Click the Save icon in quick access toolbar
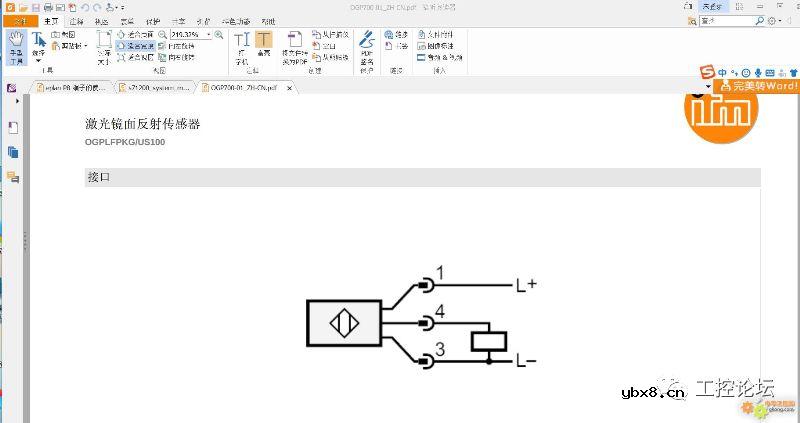This screenshot has height=423, width=800. click(34, 8)
